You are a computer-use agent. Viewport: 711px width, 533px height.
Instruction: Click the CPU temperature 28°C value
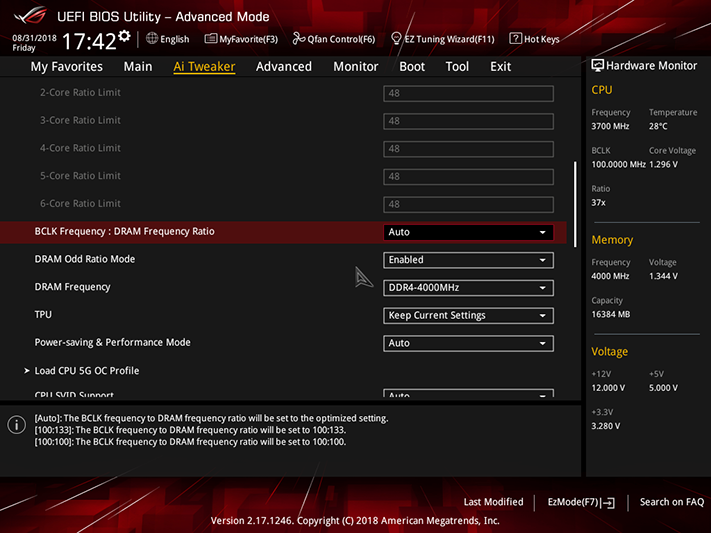(658, 127)
